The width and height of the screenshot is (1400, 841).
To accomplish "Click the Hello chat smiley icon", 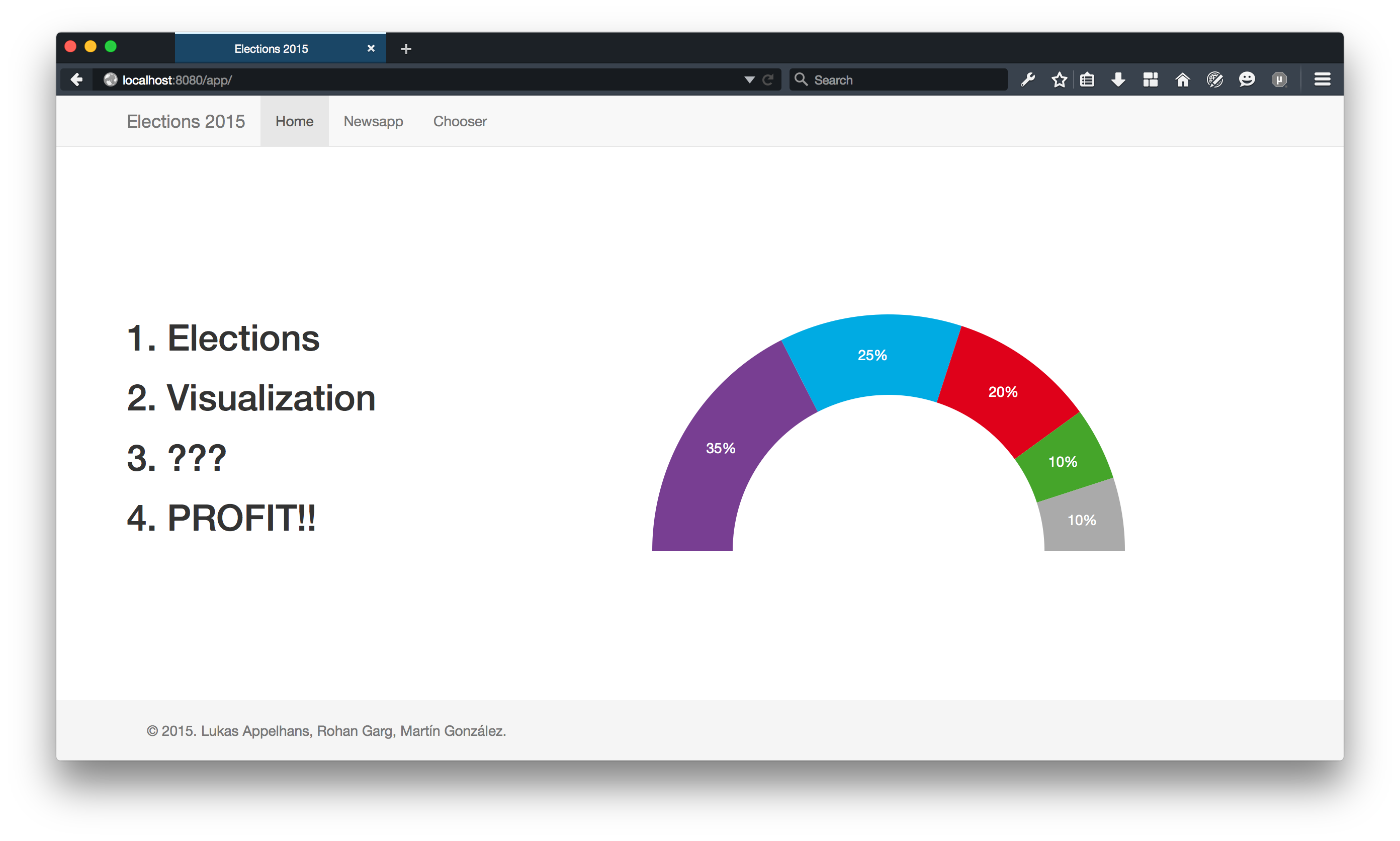I will pyautogui.click(x=1247, y=80).
